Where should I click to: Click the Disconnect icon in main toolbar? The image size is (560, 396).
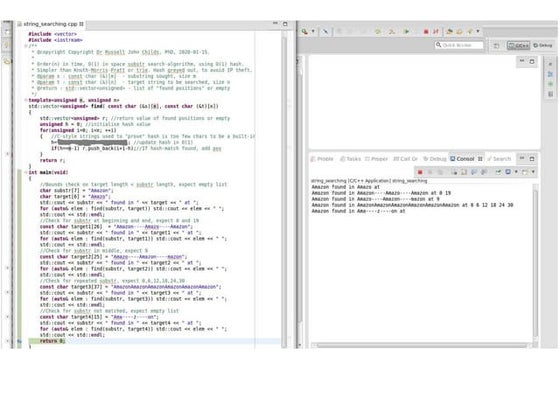tap(436, 31)
